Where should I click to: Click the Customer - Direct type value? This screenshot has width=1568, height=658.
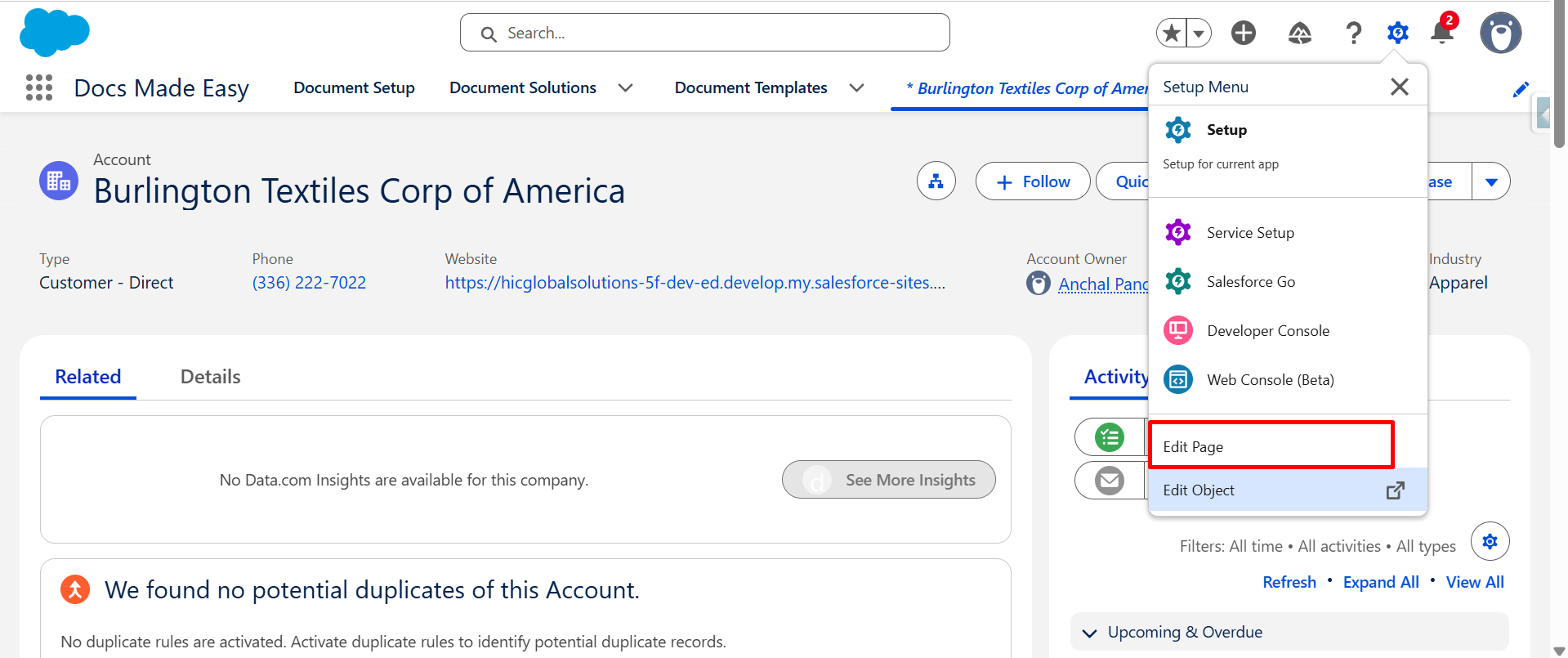click(x=106, y=283)
